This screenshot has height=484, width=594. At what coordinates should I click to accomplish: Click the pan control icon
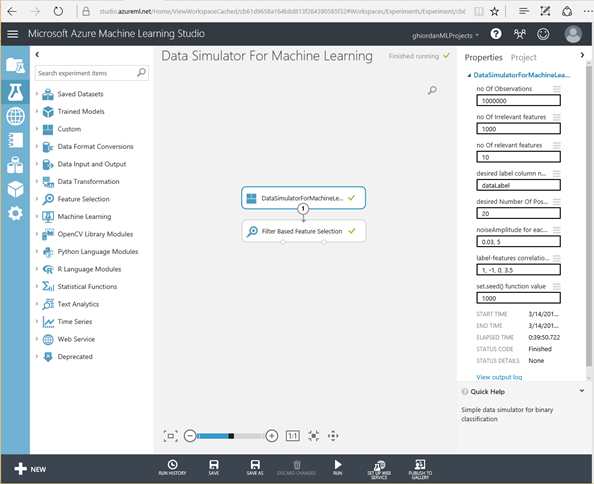[333, 436]
